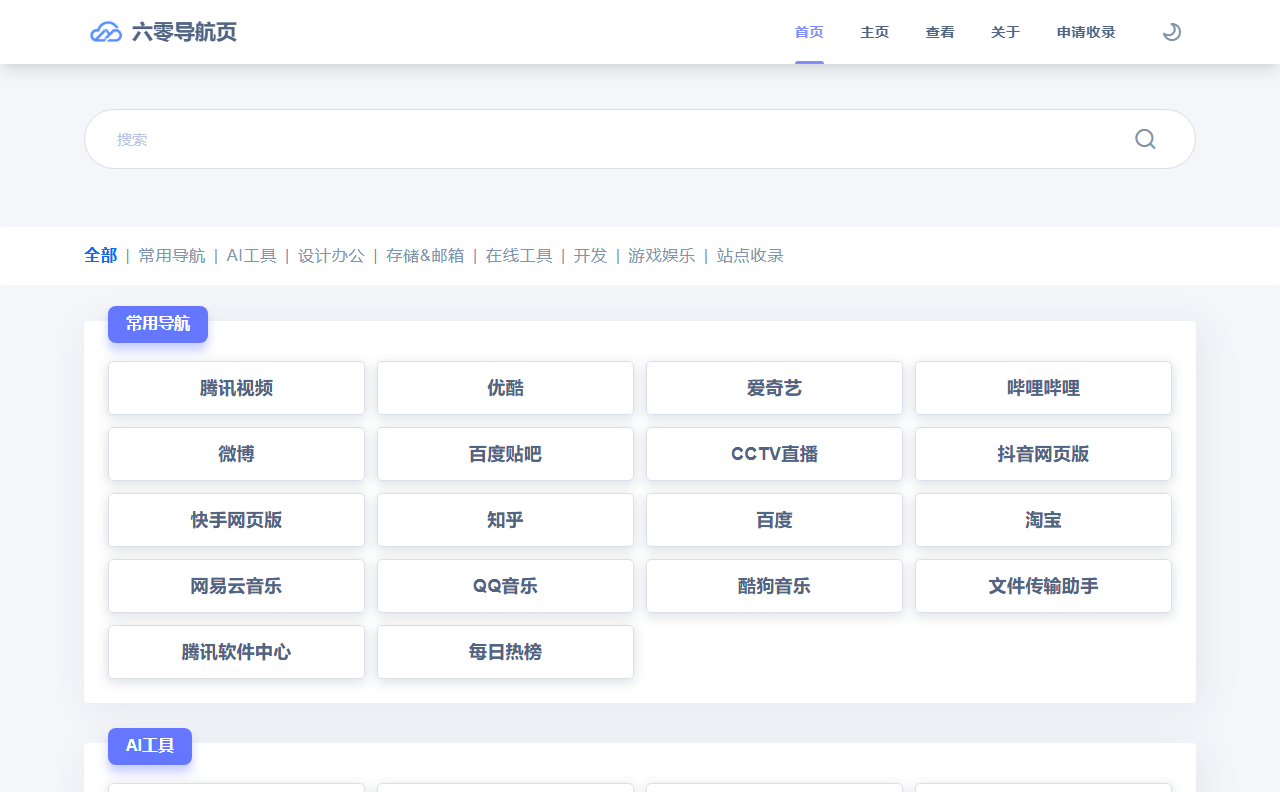This screenshot has height=792, width=1280.
Task: Open the 首页 nav tab
Action: (809, 32)
